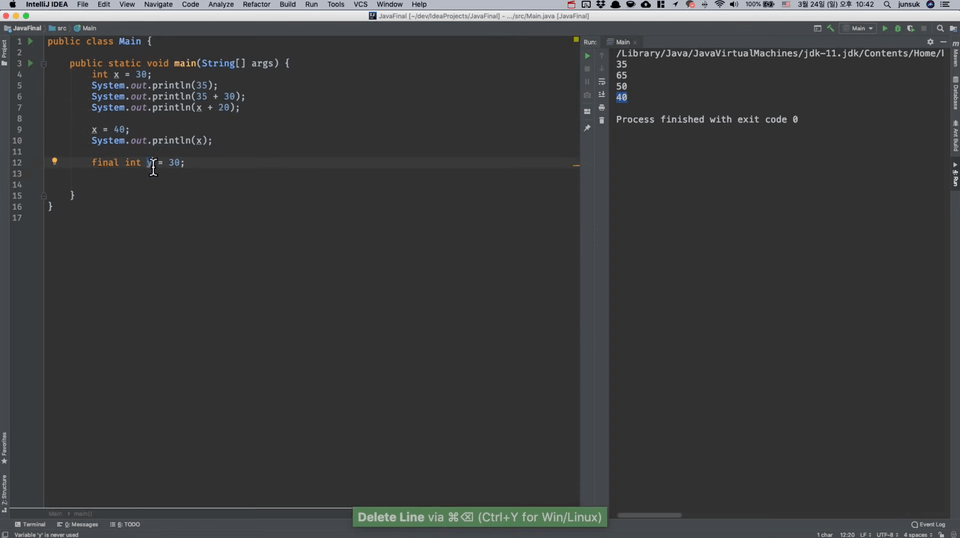Clear all console output with trash icon

click(601, 121)
